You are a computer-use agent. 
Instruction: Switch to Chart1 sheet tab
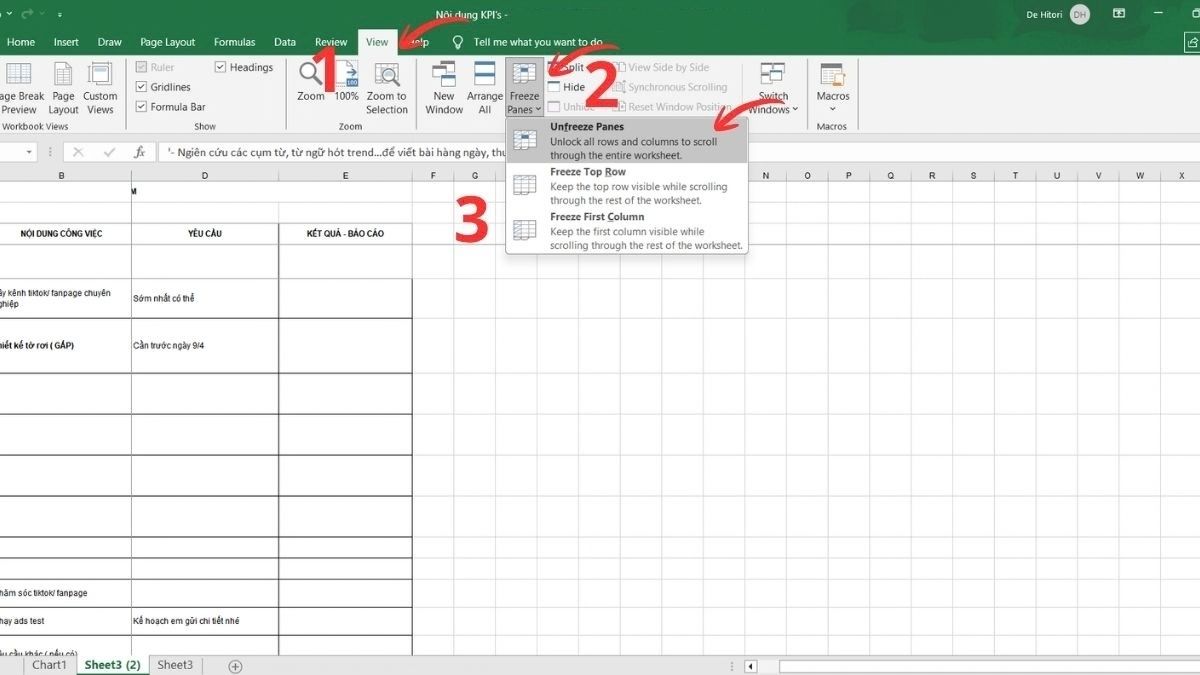pos(49,665)
